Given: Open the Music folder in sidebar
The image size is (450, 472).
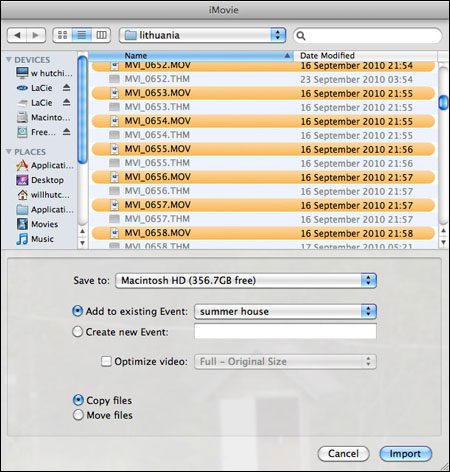Looking at the screenshot, I should tap(35, 239).
